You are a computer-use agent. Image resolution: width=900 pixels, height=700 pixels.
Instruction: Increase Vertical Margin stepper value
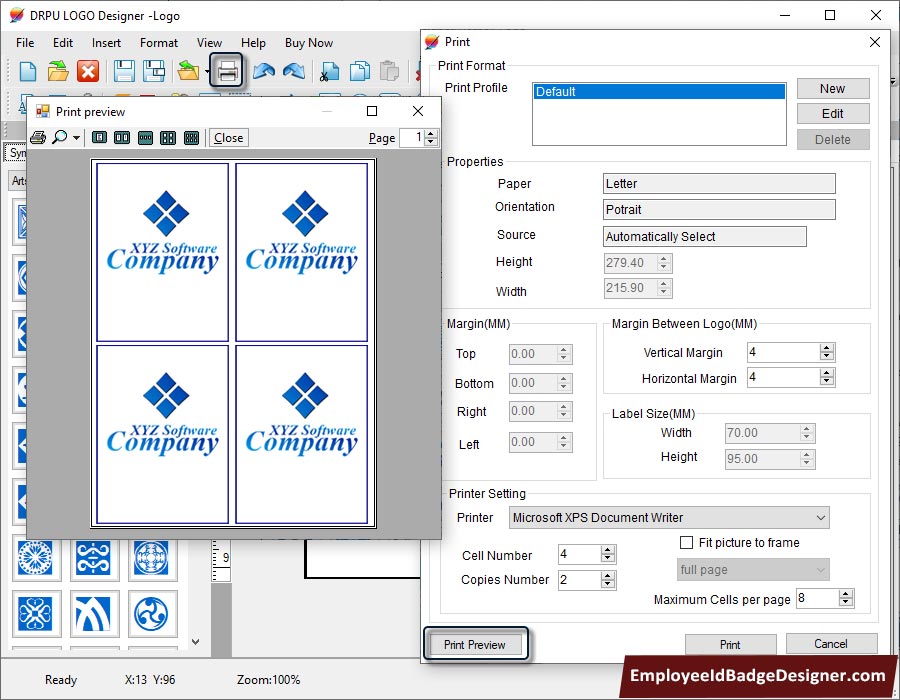[827, 348]
